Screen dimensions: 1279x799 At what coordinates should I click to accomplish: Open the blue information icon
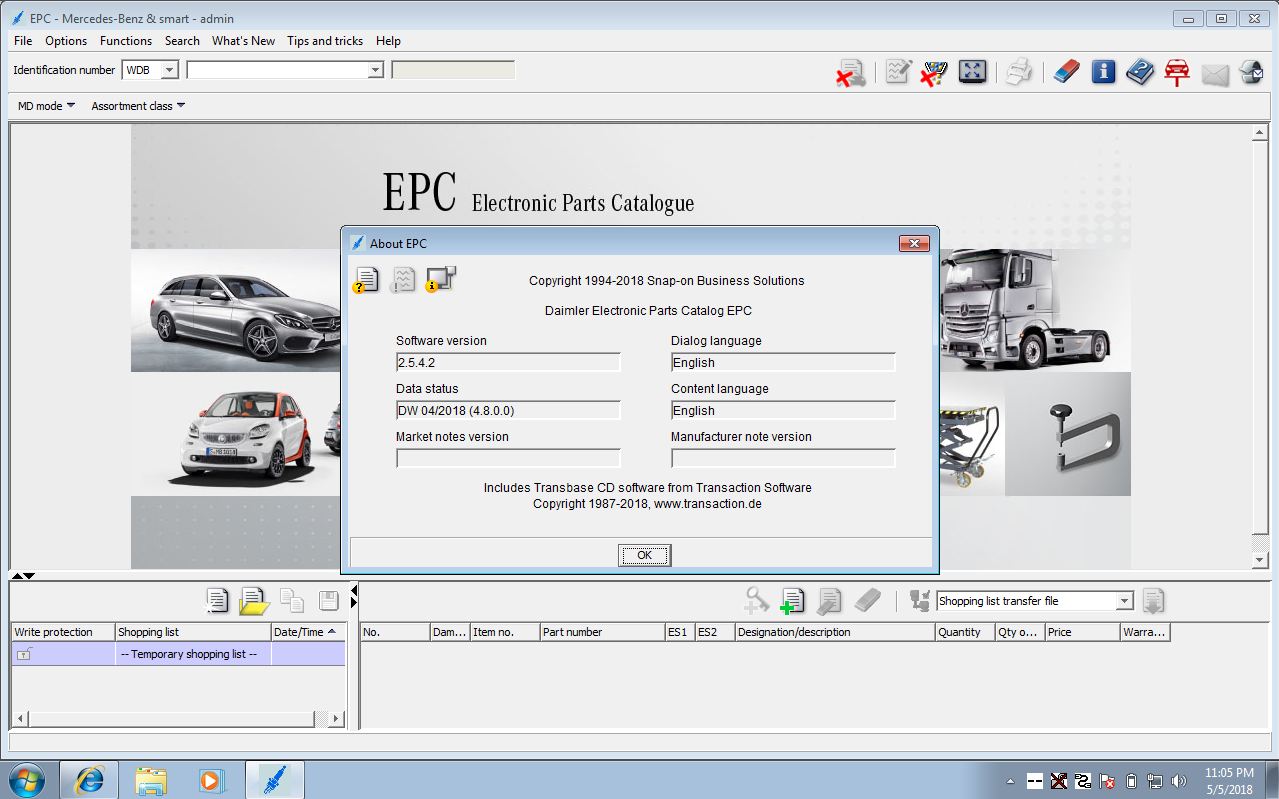pos(1103,72)
